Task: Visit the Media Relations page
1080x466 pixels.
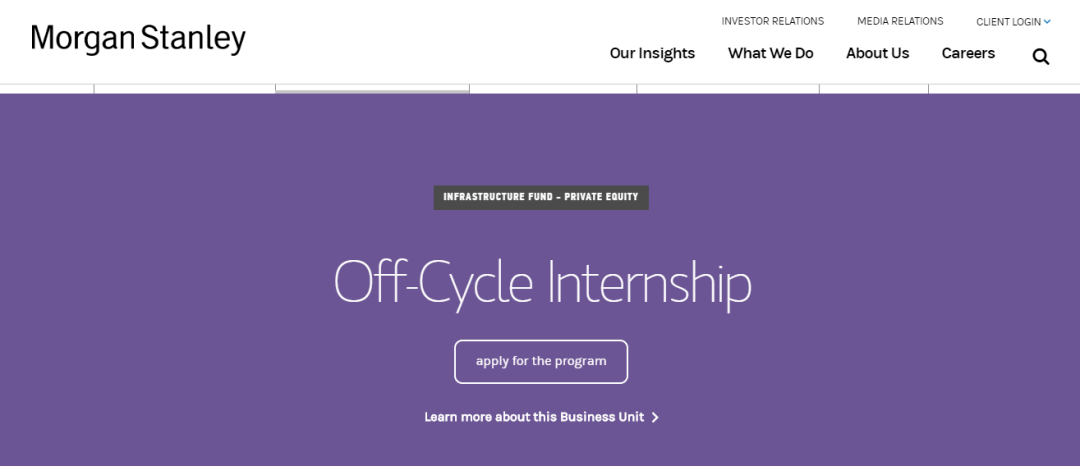Action: [900, 21]
